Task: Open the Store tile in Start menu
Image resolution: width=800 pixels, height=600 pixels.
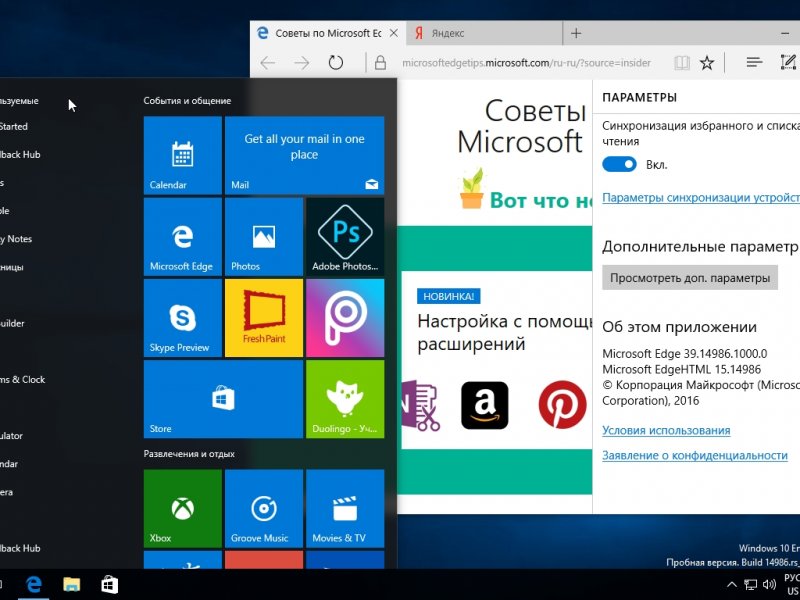Action: click(223, 399)
